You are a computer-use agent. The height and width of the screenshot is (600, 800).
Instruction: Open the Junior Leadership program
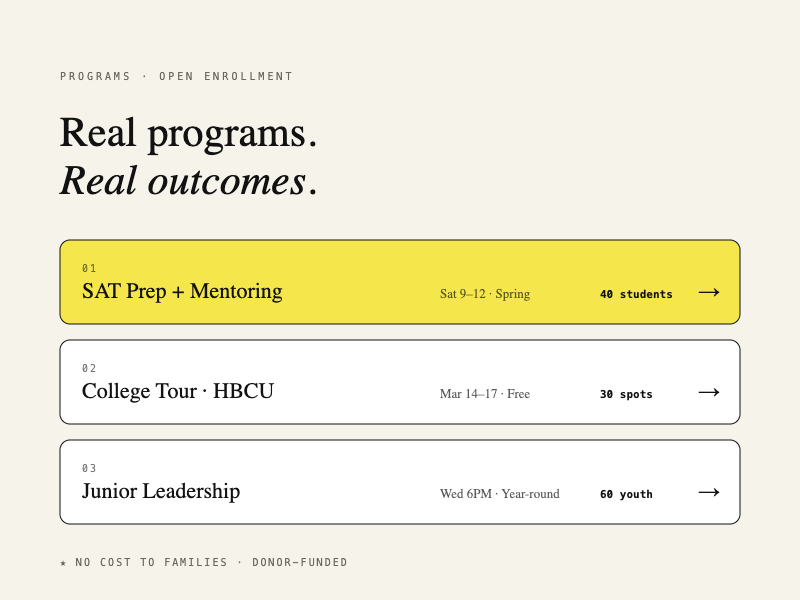coord(161,491)
